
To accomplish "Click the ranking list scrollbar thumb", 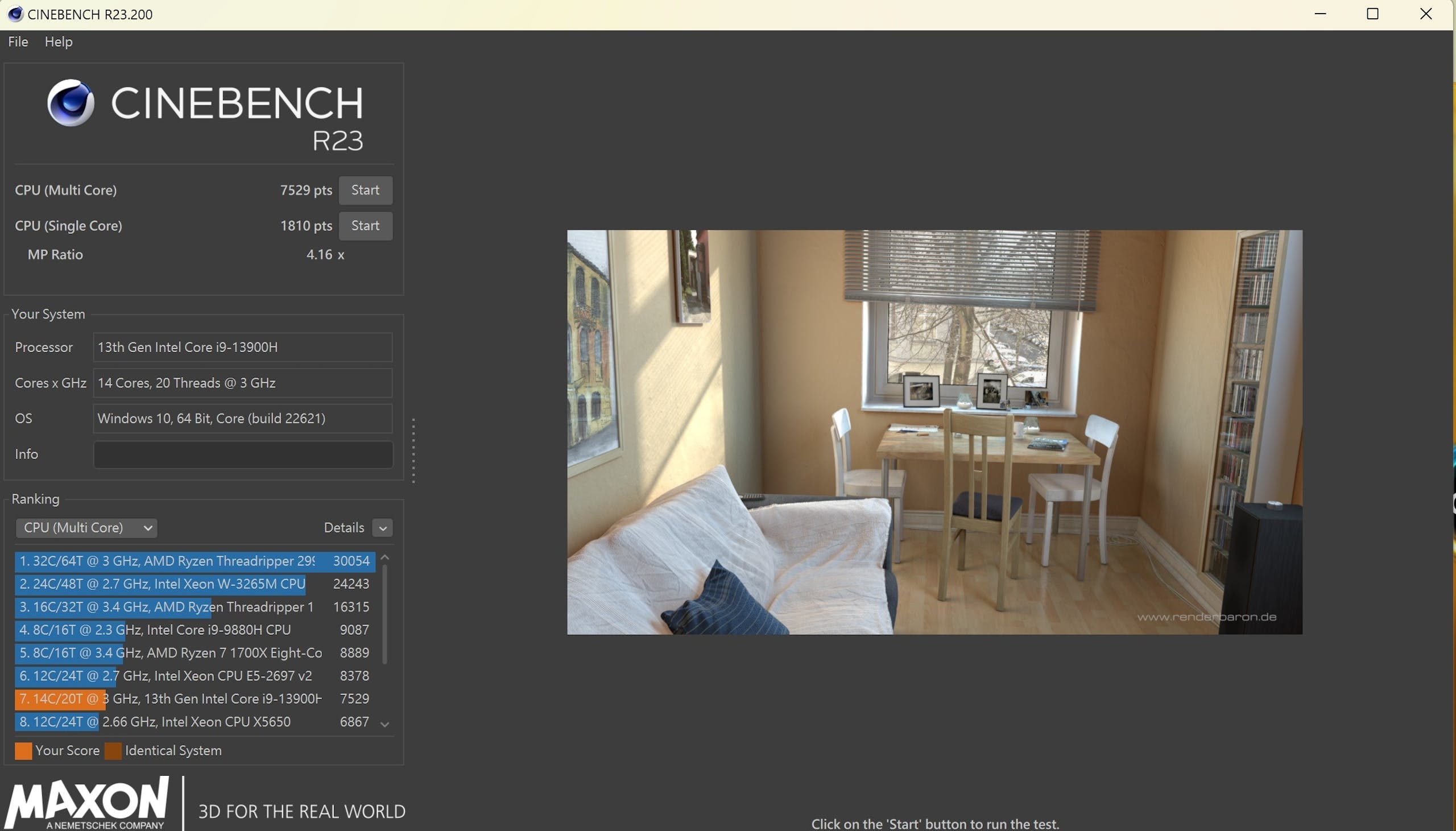I will pyautogui.click(x=385, y=614).
